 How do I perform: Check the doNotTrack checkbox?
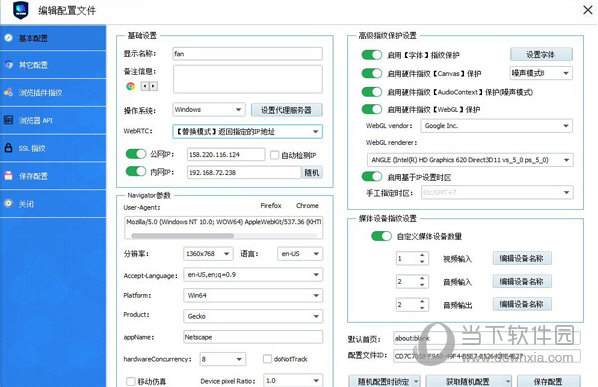click(x=267, y=359)
